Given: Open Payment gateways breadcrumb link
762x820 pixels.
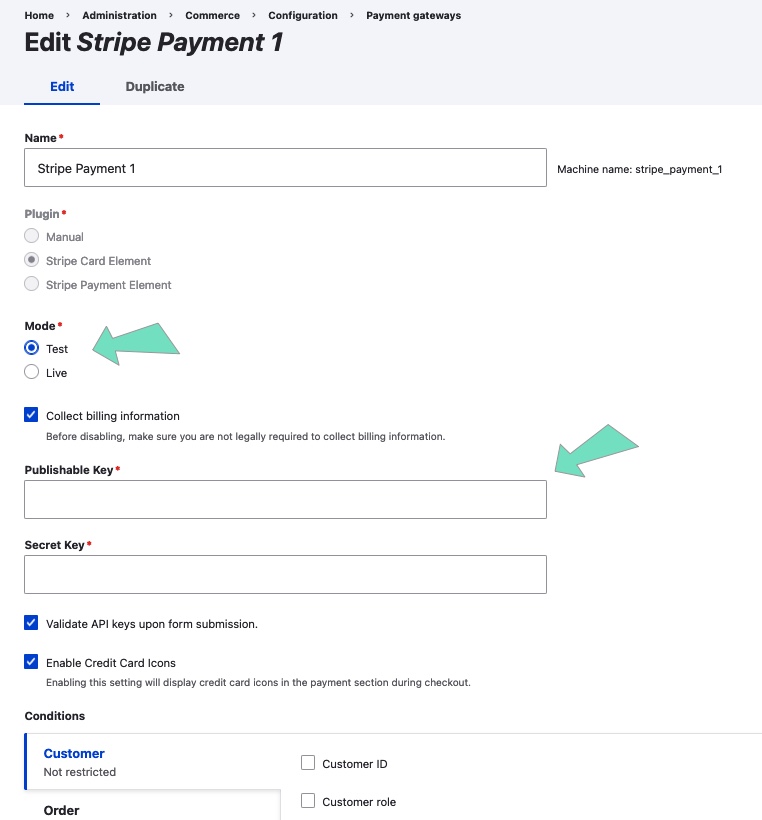Looking at the screenshot, I should click(x=413, y=15).
